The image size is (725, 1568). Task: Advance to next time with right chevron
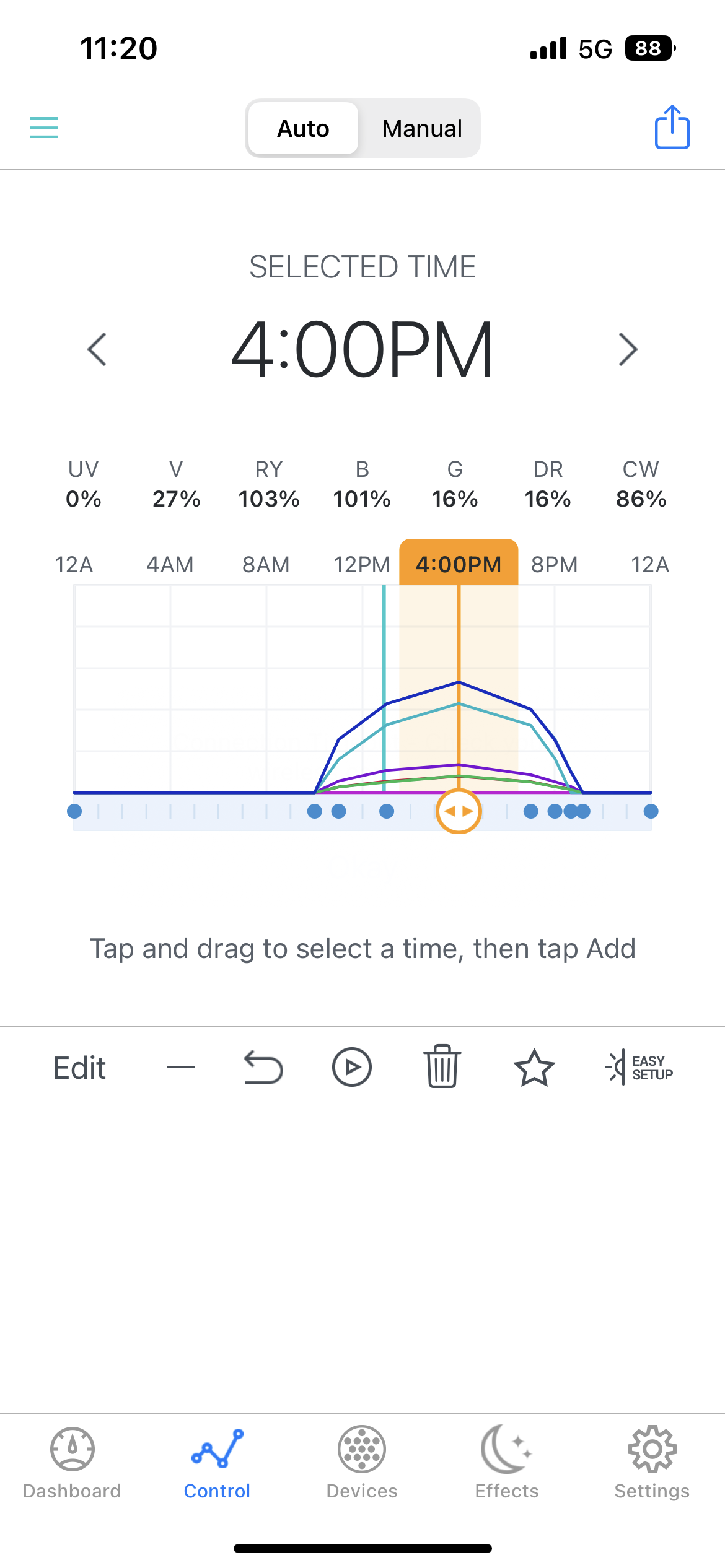pyautogui.click(x=628, y=349)
